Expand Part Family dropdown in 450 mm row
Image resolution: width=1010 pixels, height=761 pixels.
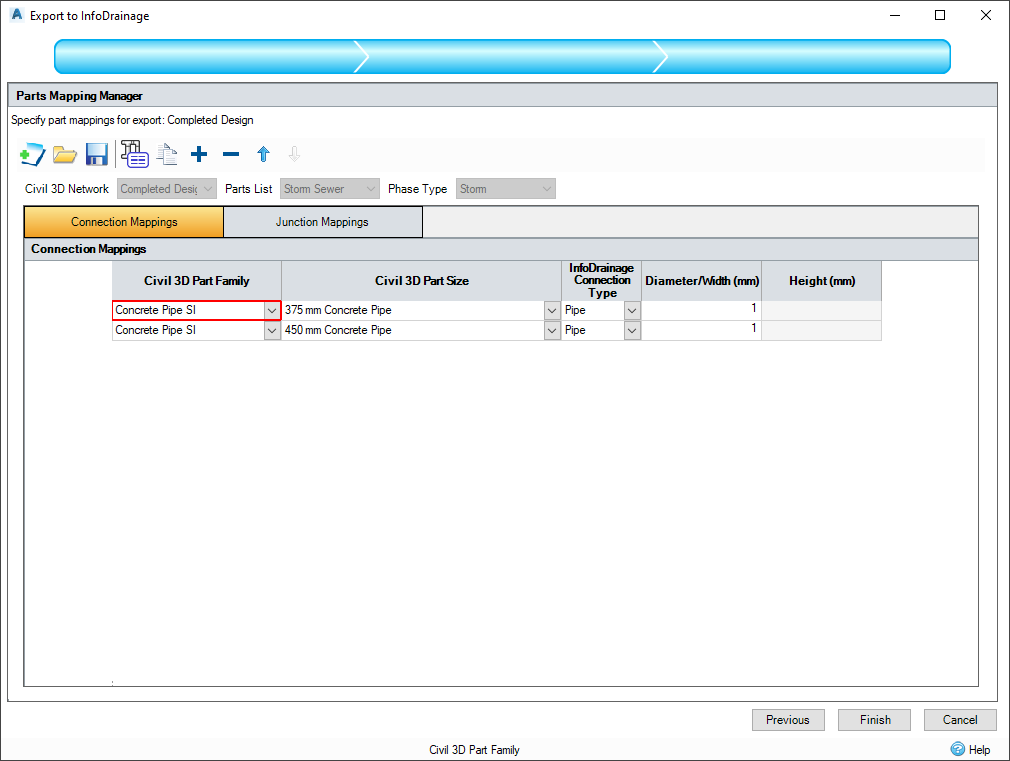[272, 331]
